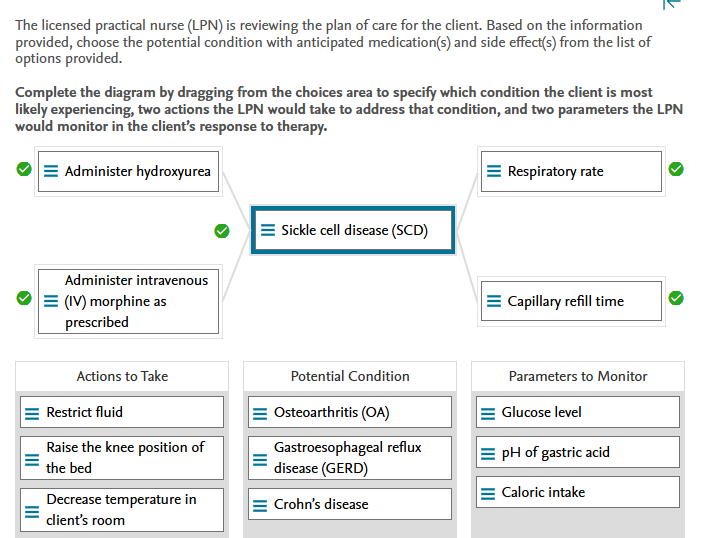706x538 pixels.
Task: Click the drag handle on Glucose level
Action: tap(488, 413)
